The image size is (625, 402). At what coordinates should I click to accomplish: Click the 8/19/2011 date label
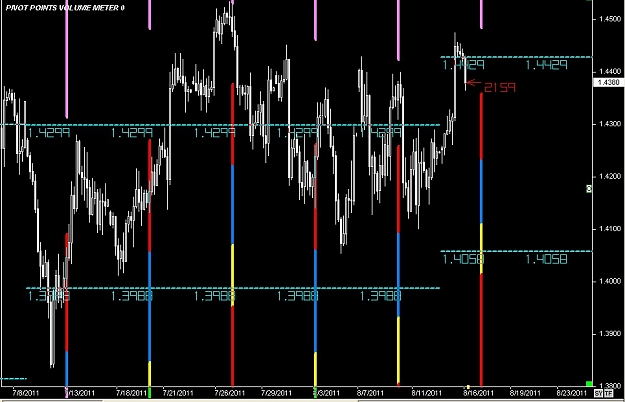pyautogui.click(x=525, y=393)
